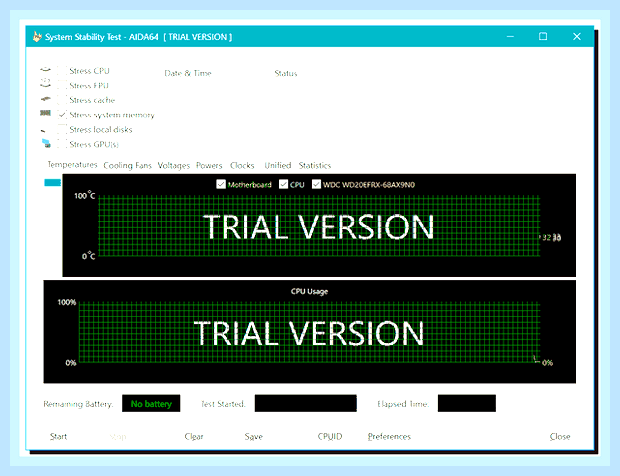Click the Stress cache row icon
The width and height of the screenshot is (620, 476).
[x=45, y=99]
